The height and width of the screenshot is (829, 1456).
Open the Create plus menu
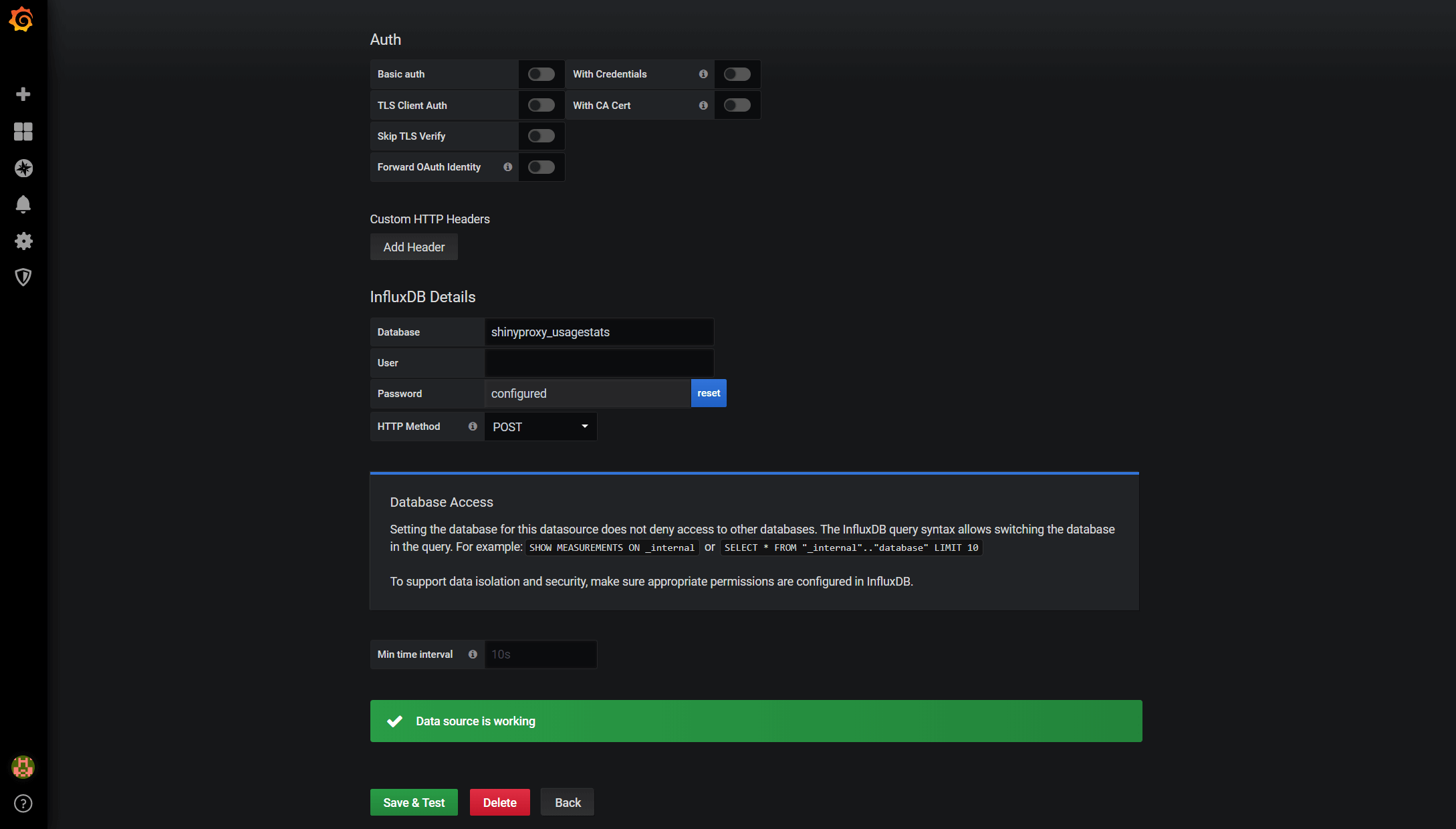coord(23,94)
